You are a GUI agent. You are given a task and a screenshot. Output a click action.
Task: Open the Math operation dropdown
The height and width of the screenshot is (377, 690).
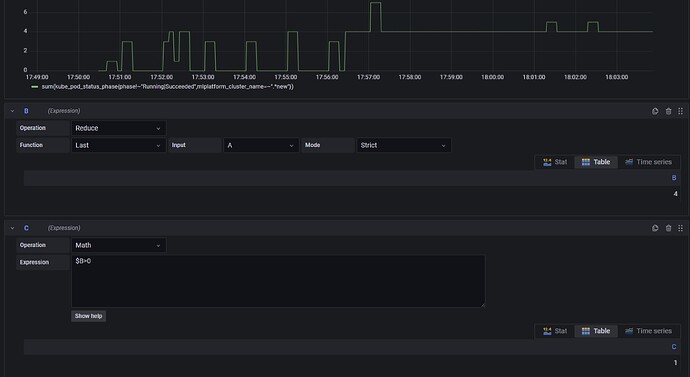coord(118,245)
